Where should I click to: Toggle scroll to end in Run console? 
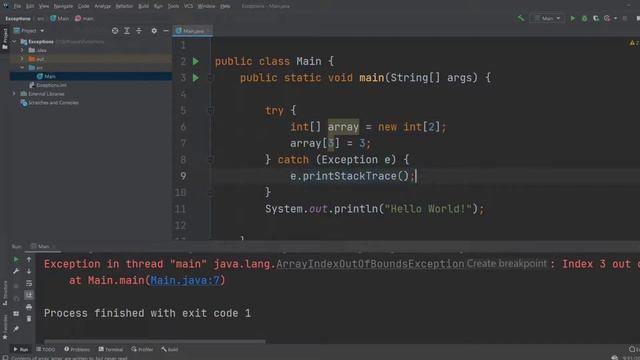point(29,295)
